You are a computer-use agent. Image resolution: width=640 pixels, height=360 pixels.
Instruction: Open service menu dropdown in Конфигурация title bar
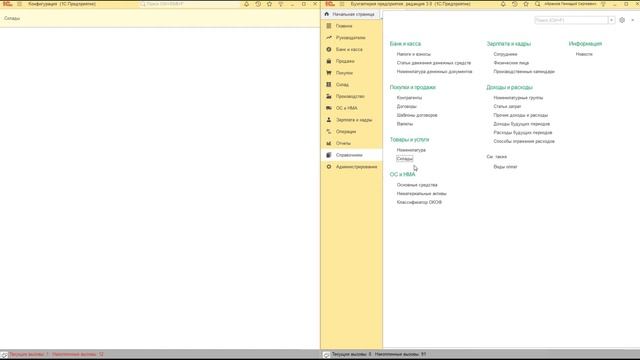281,4
